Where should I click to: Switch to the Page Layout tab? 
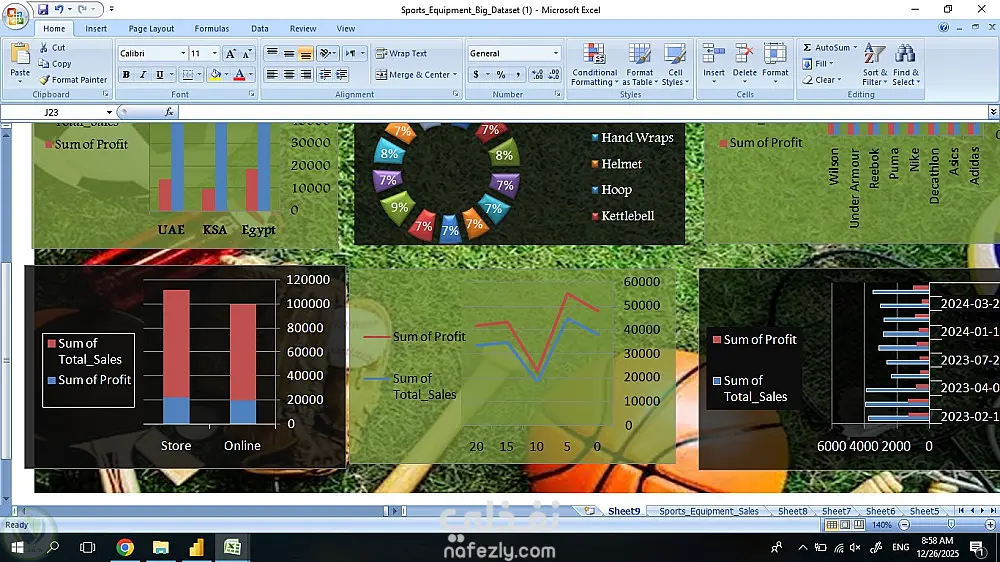(151, 29)
